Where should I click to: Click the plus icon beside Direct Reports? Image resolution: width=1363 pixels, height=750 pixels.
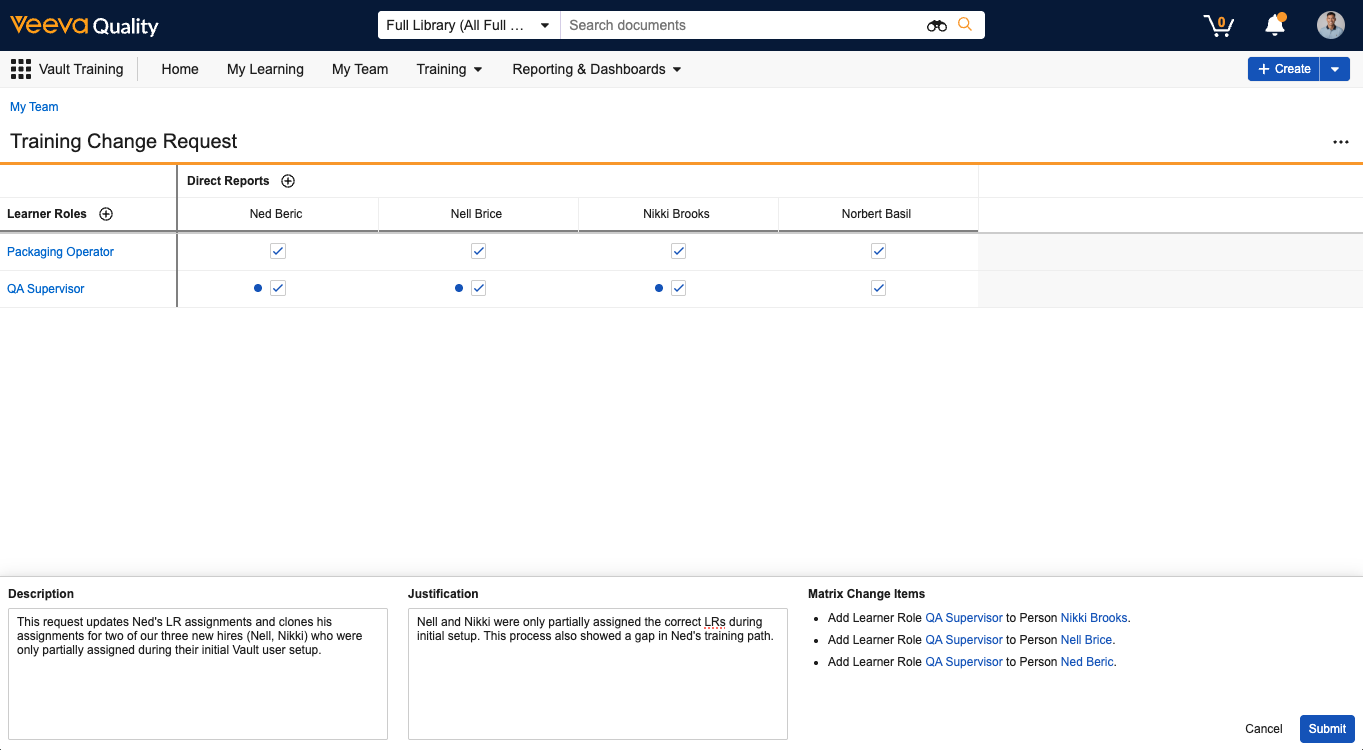[288, 181]
